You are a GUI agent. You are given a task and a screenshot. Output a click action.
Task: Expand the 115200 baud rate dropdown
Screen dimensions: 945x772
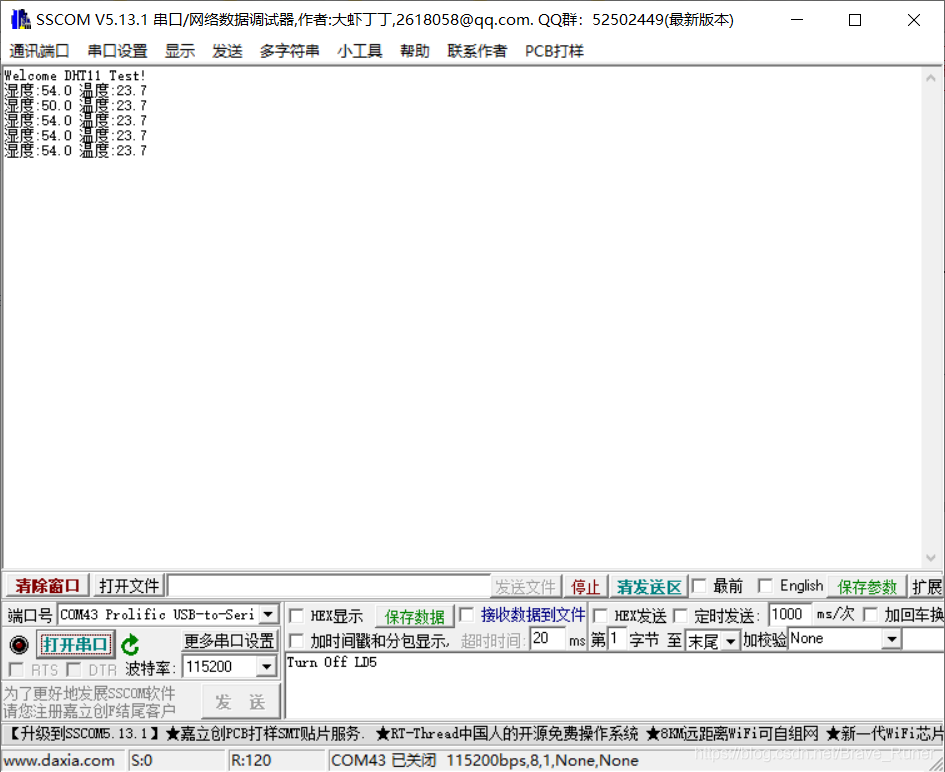(x=266, y=667)
